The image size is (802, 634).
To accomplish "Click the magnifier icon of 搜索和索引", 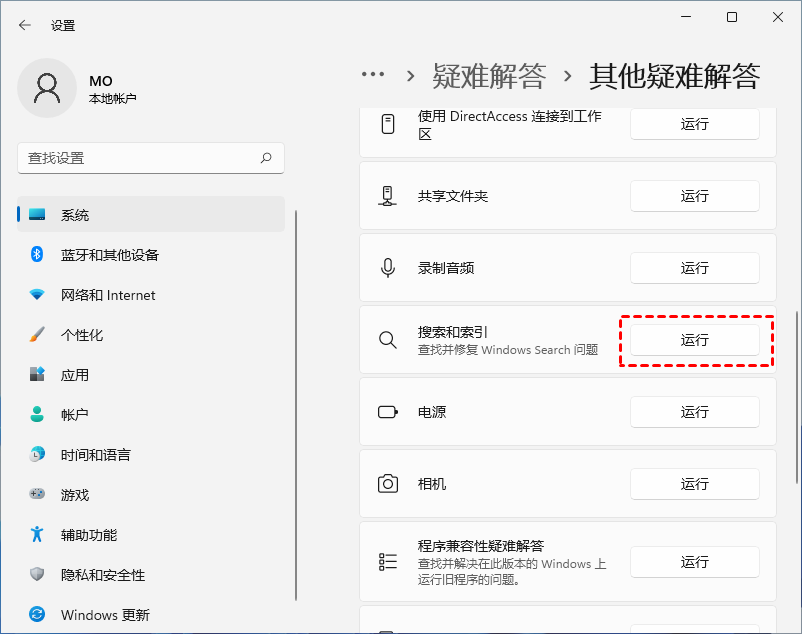I will (x=387, y=340).
